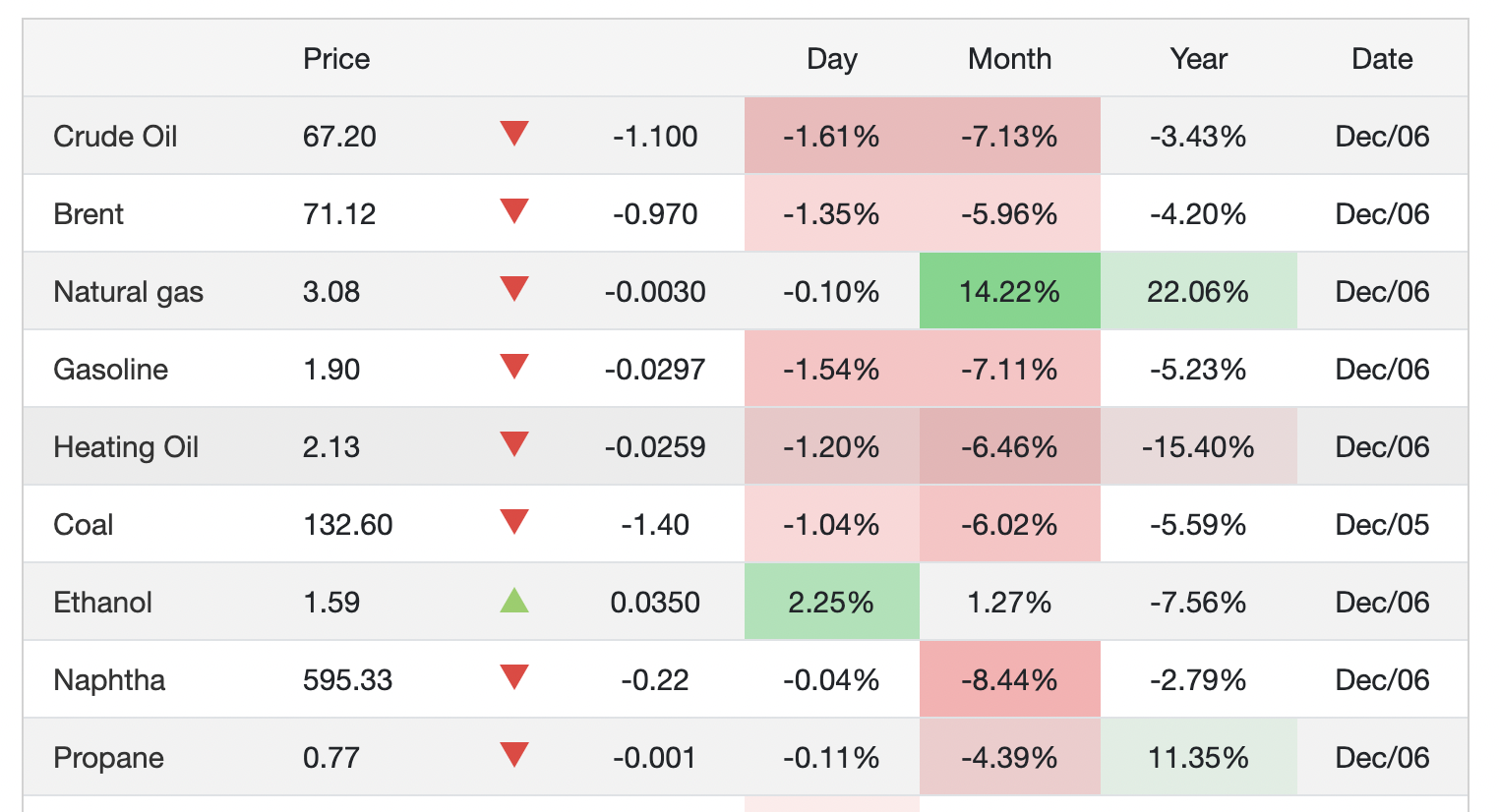Open the Naphtha commodity link
The image size is (1499, 812).
(109, 680)
